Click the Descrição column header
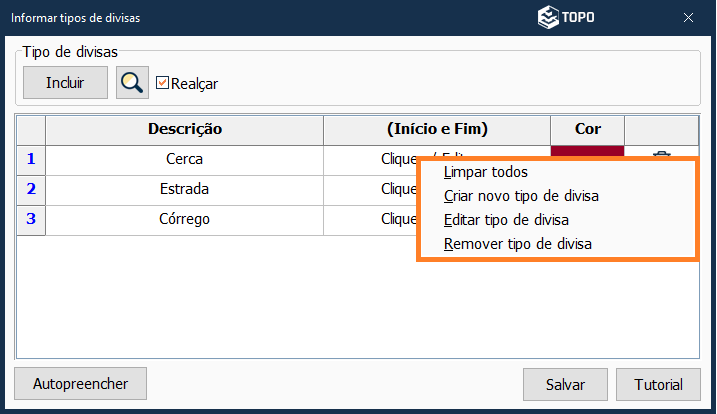Viewport: 717px width, 414px height. click(x=185, y=129)
